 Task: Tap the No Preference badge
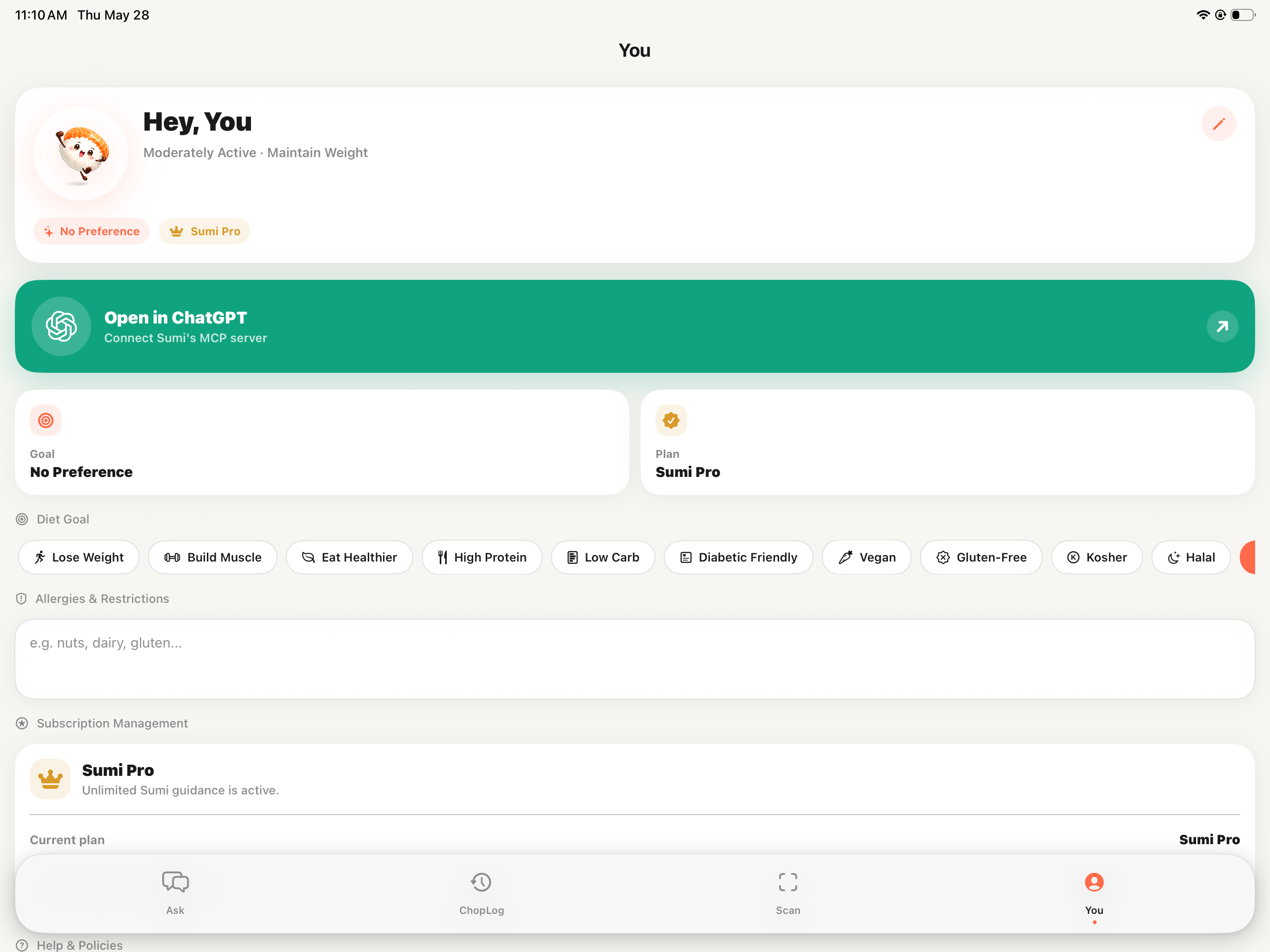point(91,231)
